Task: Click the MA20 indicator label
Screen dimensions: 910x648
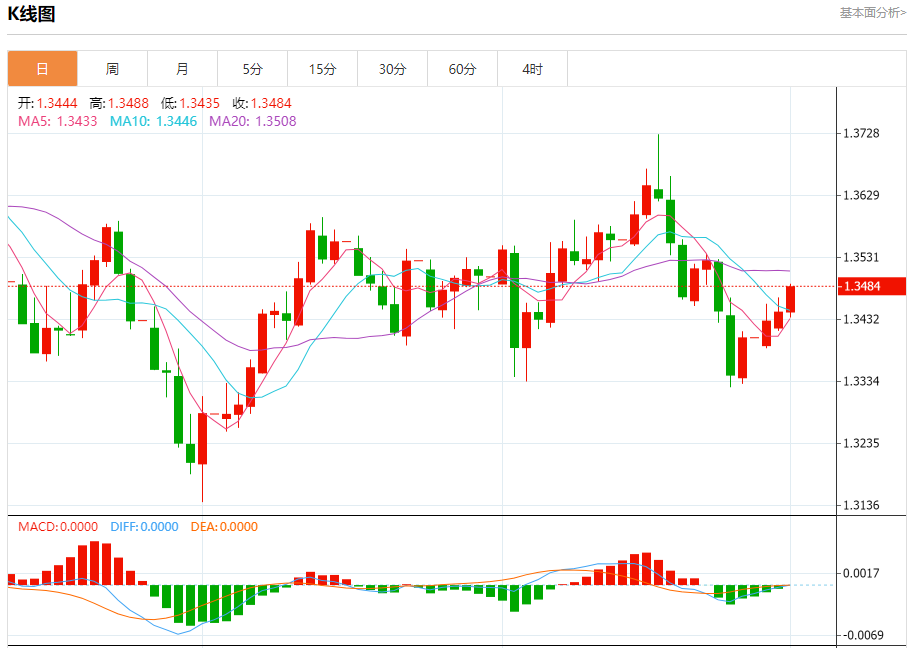Action: tap(252, 121)
